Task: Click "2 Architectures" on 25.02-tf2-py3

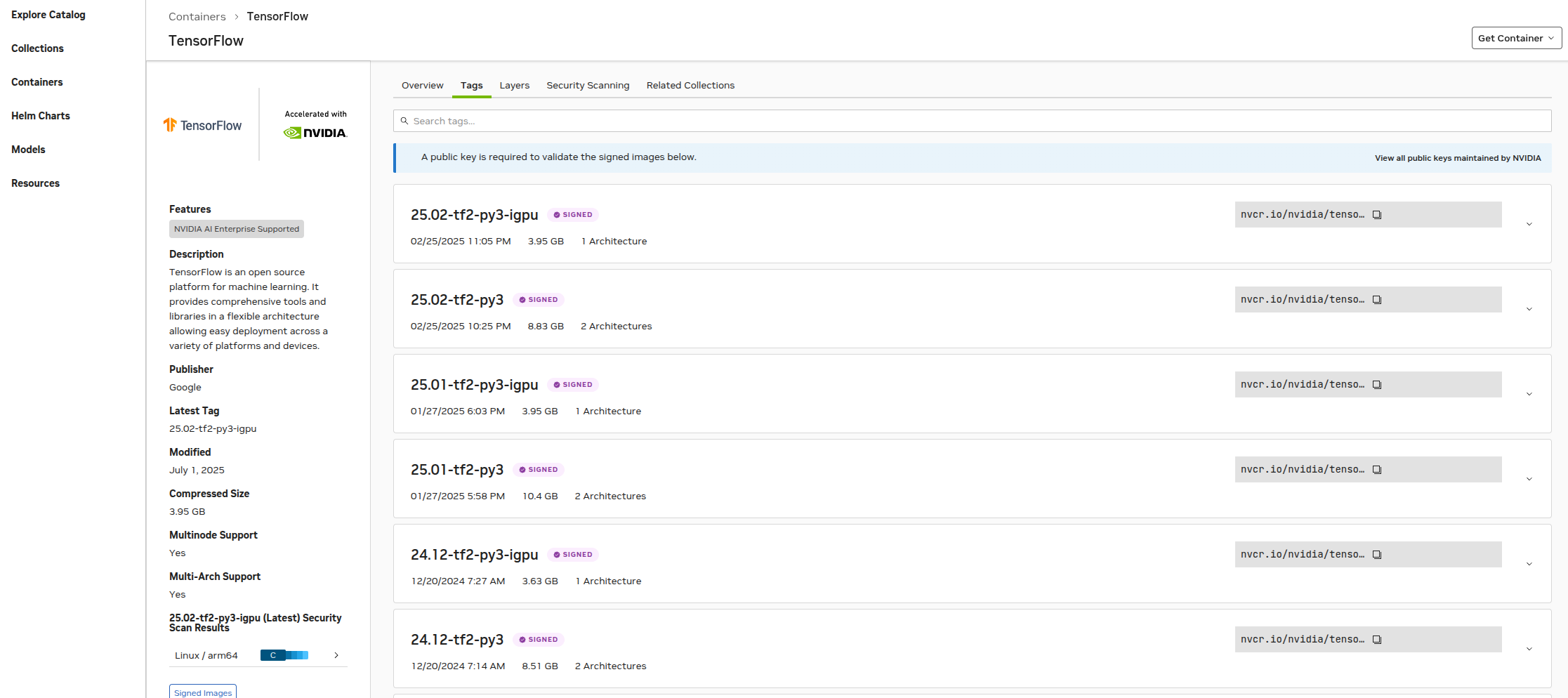Action: pyautogui.click(x=617, y=327)
